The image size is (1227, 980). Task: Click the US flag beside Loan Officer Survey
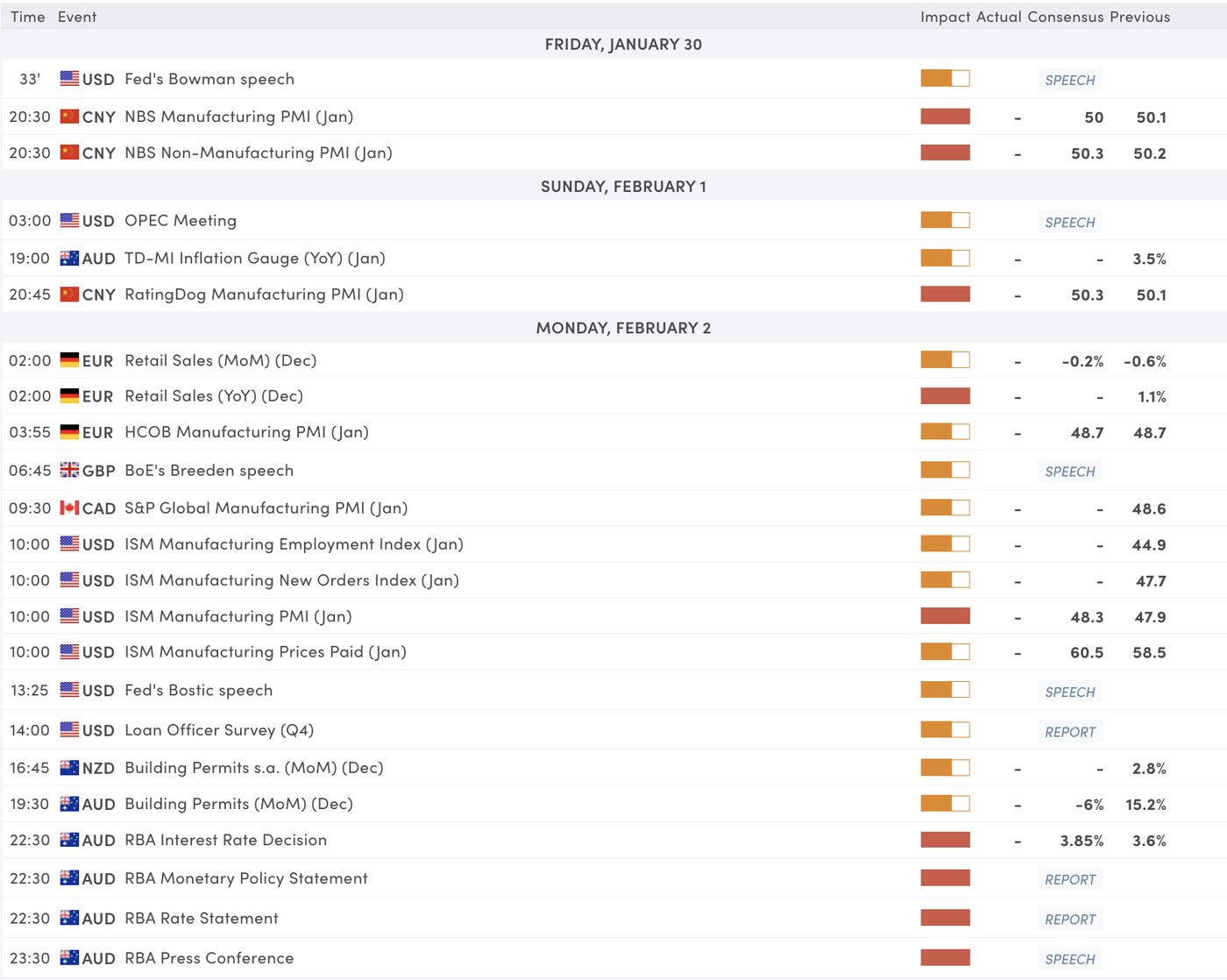(69, 729)
